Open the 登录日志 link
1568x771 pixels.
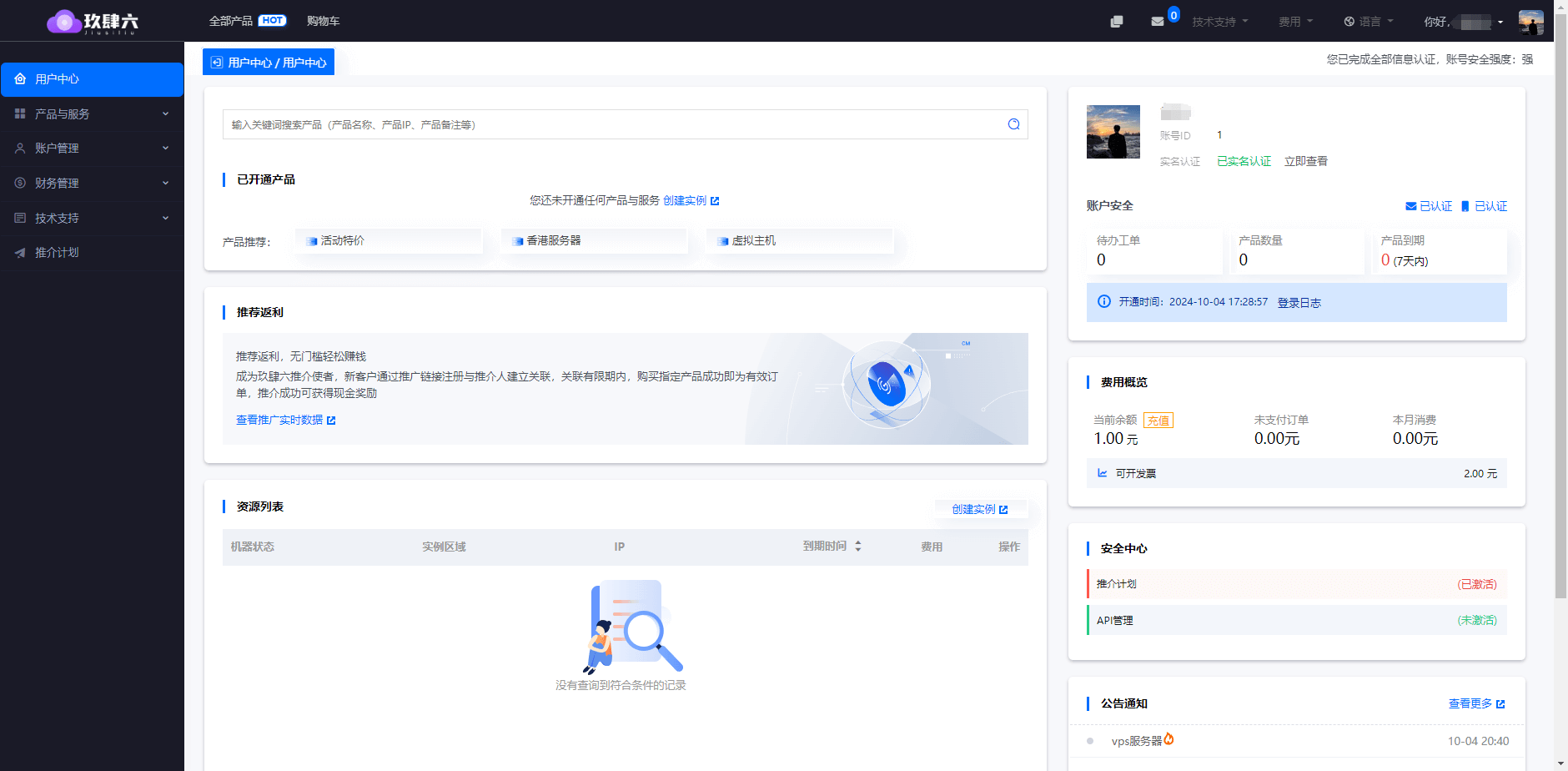pyautogui.click(x=1299, y=303)
